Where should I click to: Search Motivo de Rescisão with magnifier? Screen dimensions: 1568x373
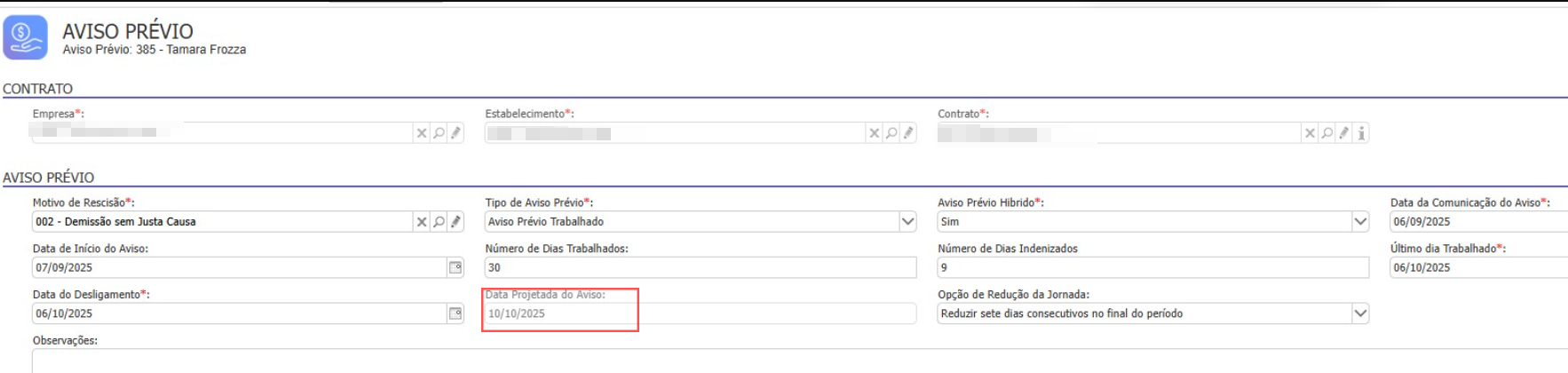coord(439,222)
